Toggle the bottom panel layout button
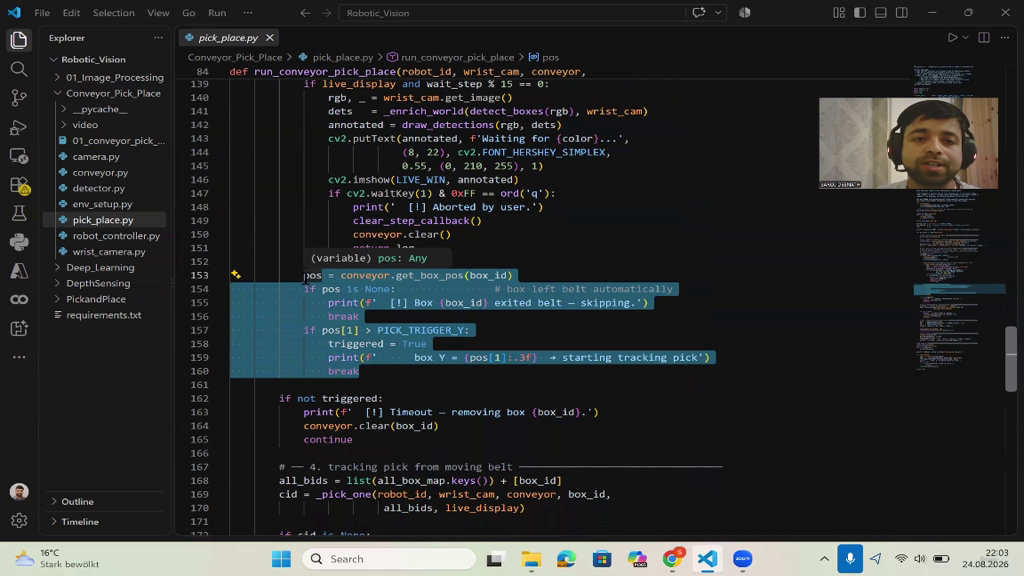The width and height of the screenshot is (1024, 576). click(x=880, y=13)
